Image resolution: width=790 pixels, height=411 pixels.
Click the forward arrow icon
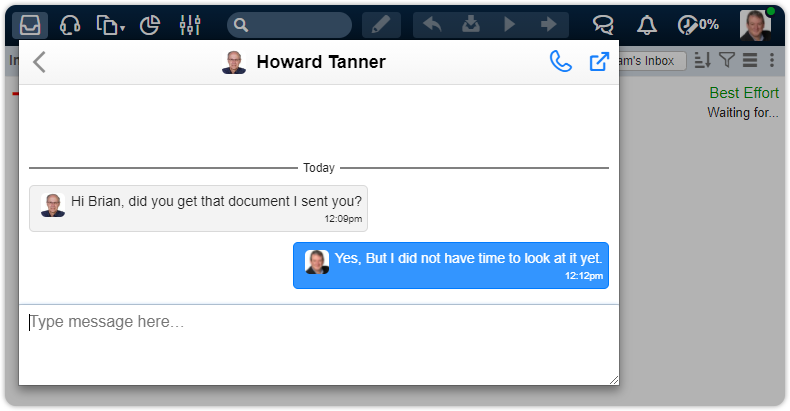pos(548,24)
